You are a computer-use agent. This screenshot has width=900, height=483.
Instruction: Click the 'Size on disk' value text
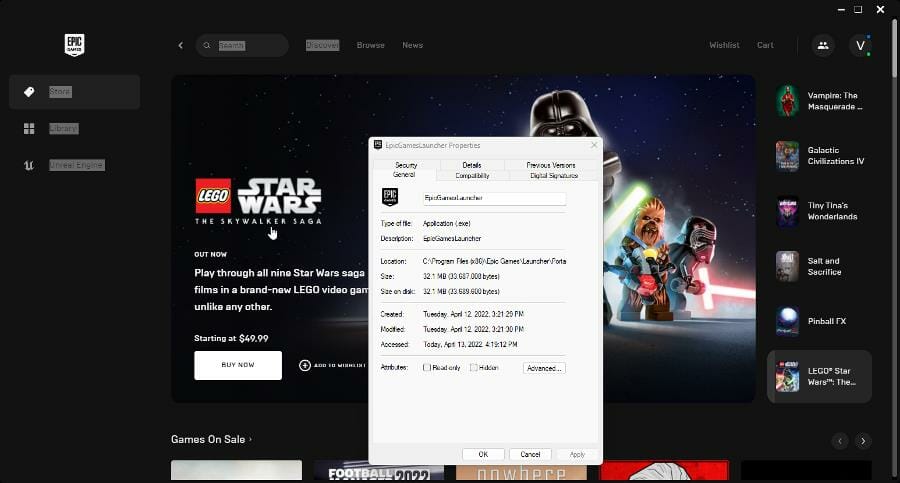pos(461,292)
